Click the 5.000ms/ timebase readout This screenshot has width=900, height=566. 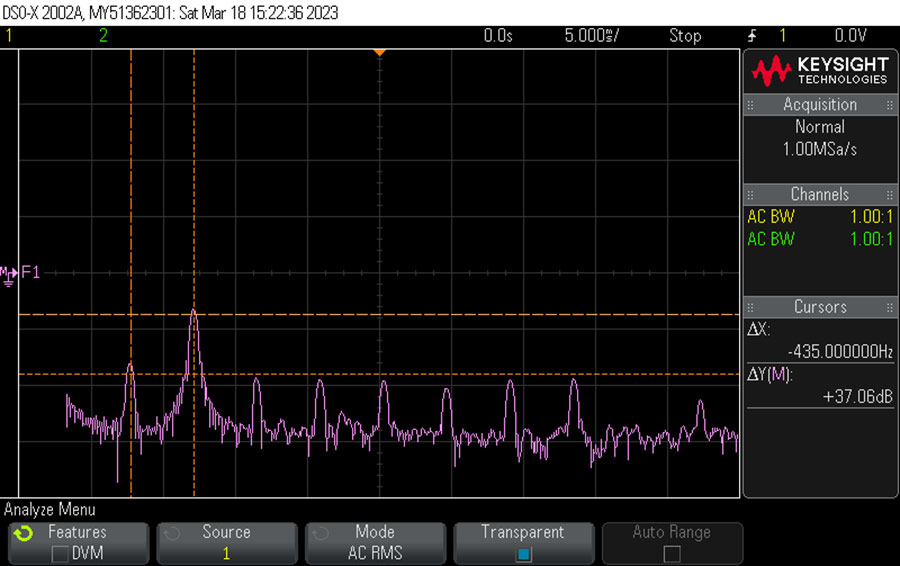coord(591,36)
